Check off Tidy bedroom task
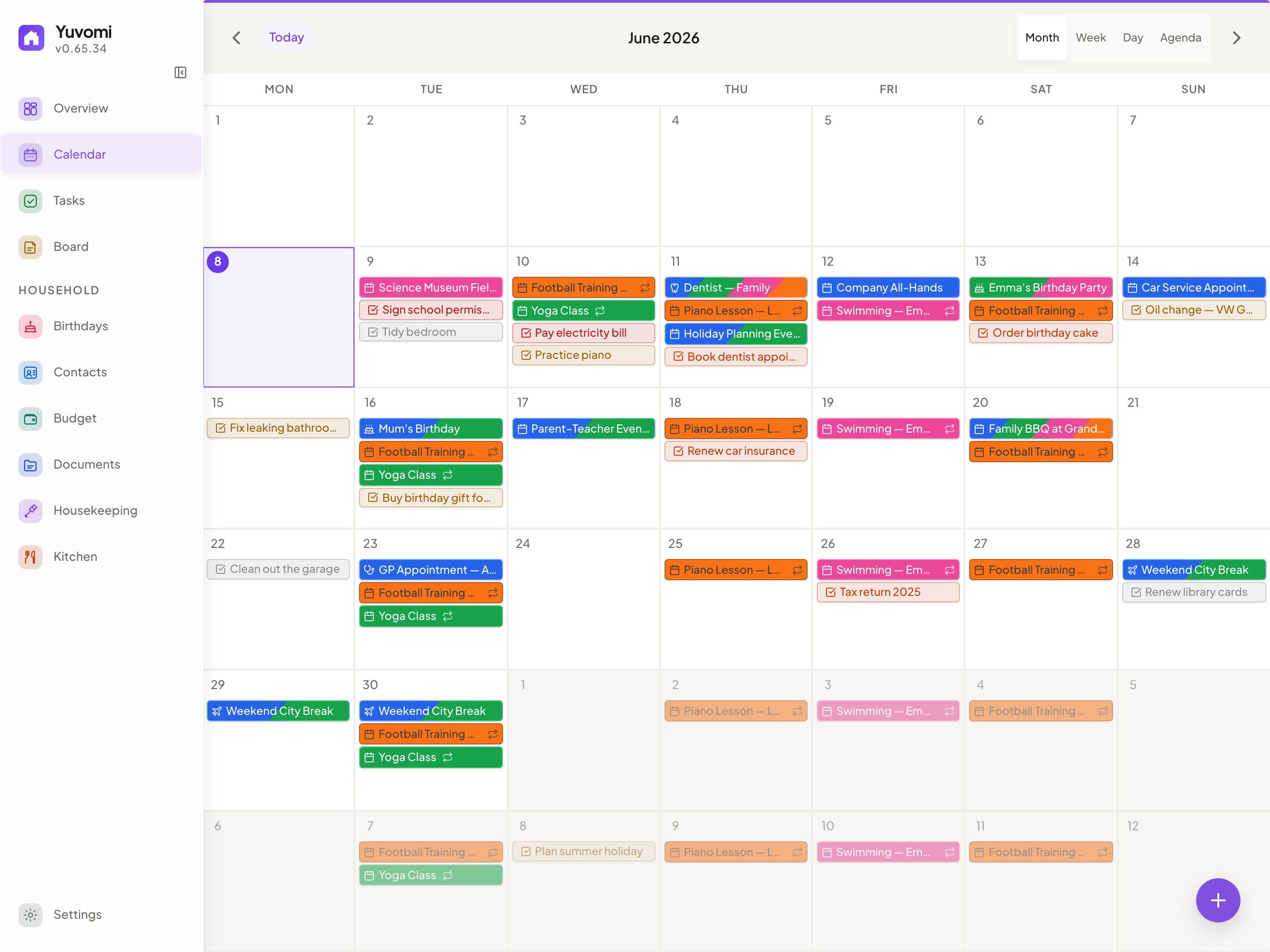 coord(372,332)
